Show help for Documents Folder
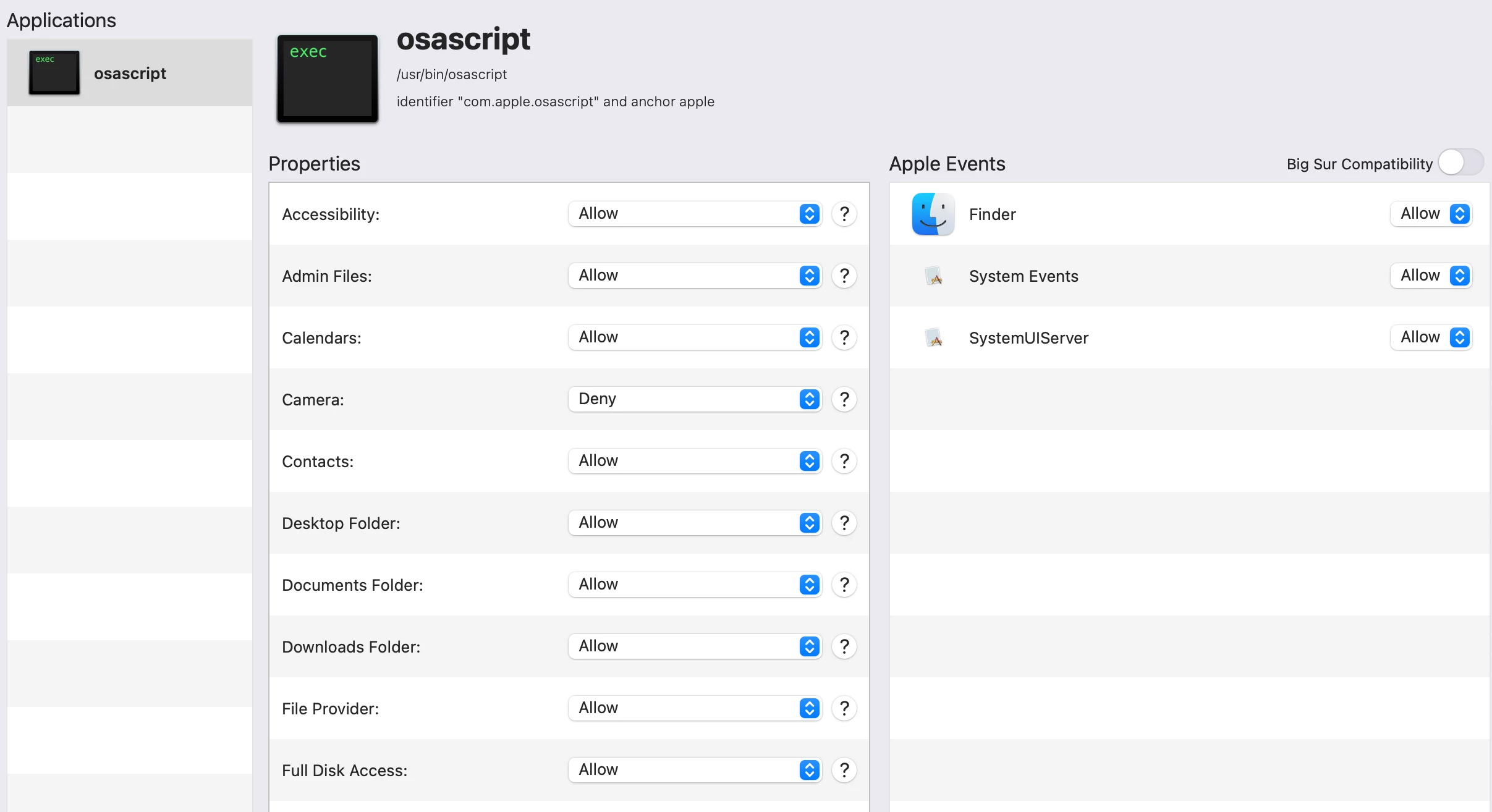Screen dimensions: 1492x812 (x=844, y=585)
